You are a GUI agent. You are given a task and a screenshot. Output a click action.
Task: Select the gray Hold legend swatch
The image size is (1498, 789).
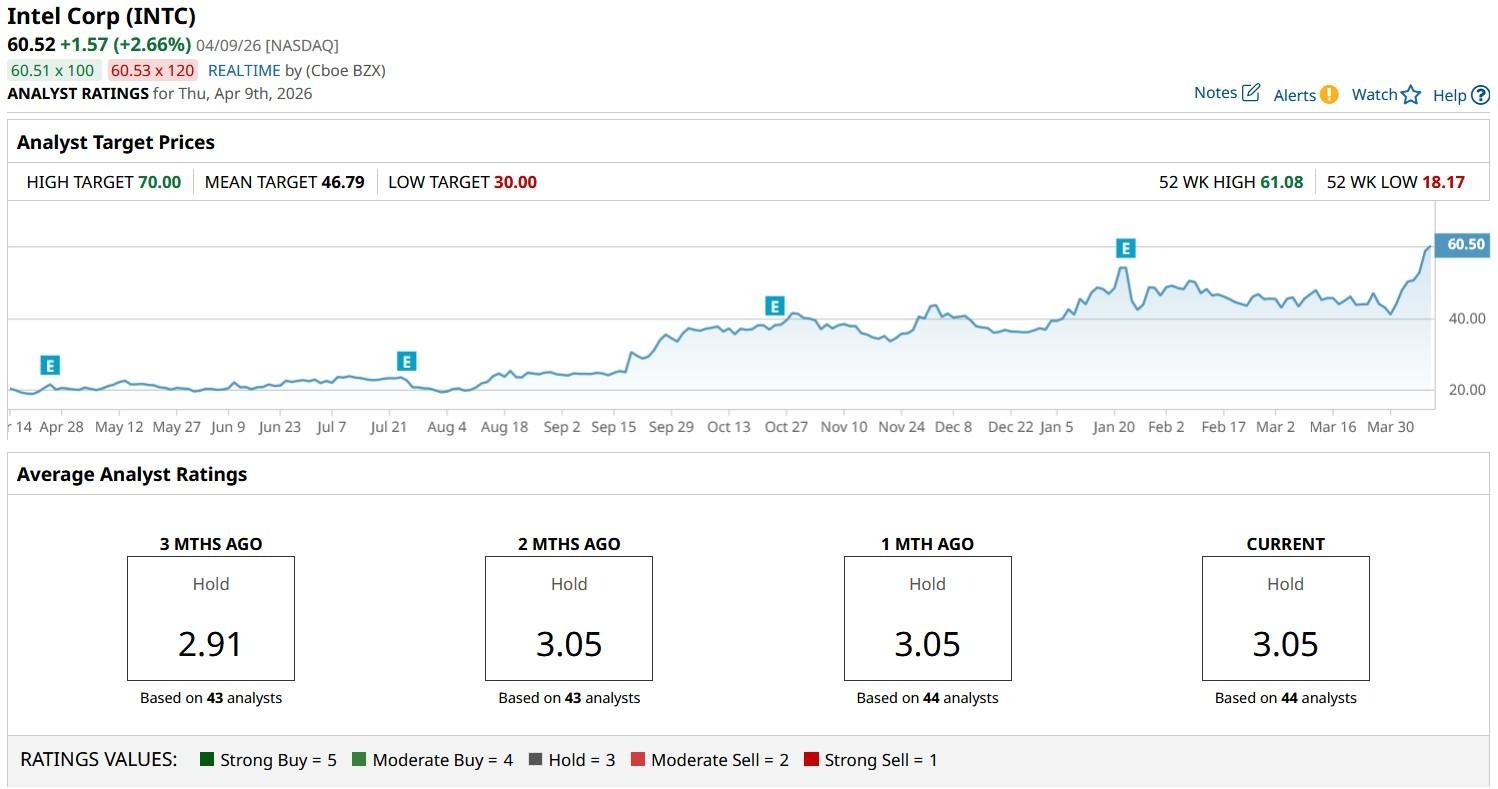[x=535, y=760]
